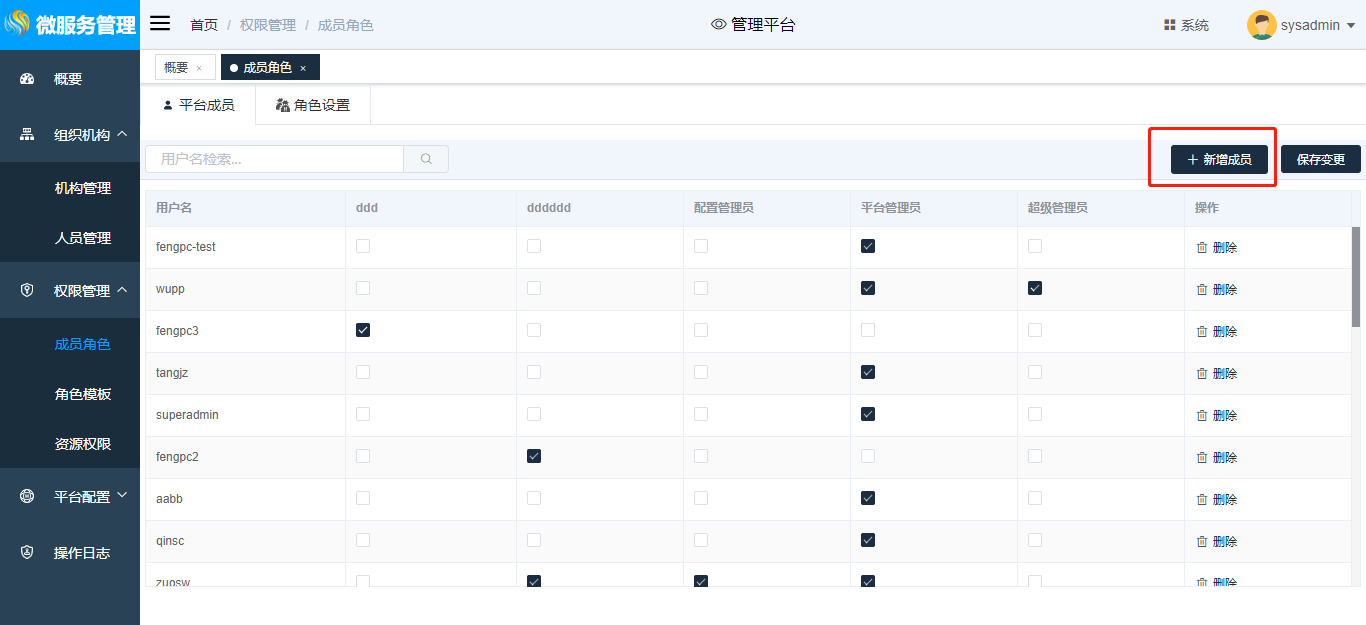Click the 新增成员 button
Viewport: 1366px width, 625px height.
pos(1219,159)
